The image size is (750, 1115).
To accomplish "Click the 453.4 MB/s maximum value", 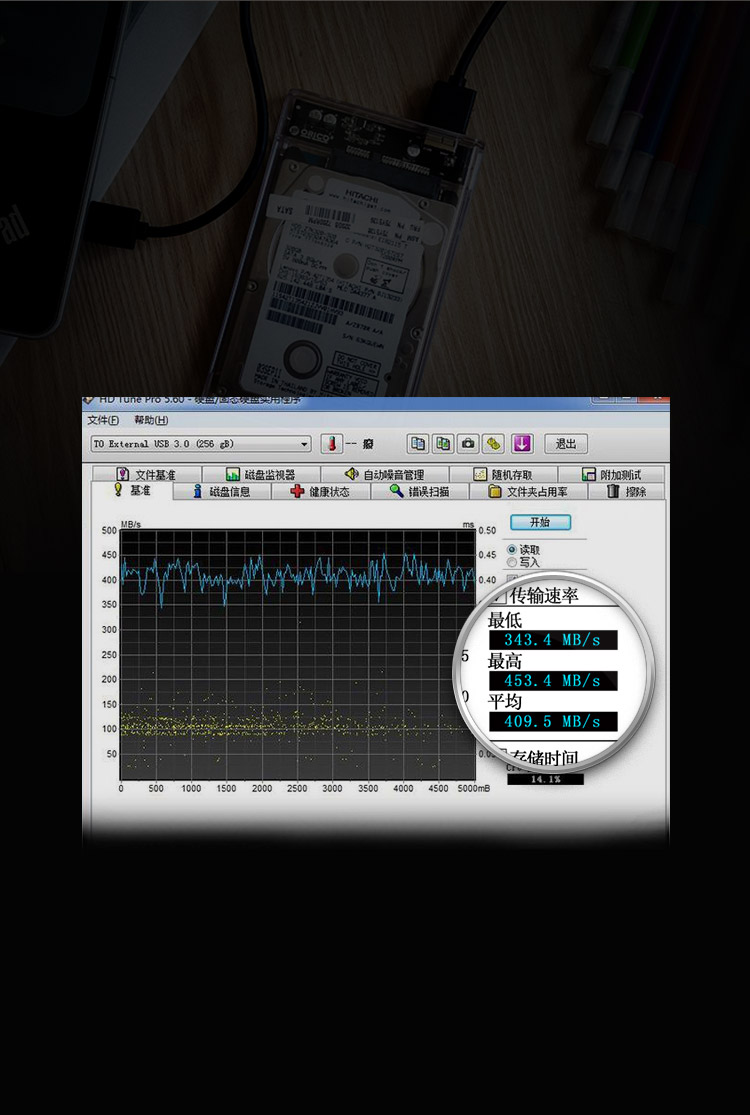I will coord(552,681).
